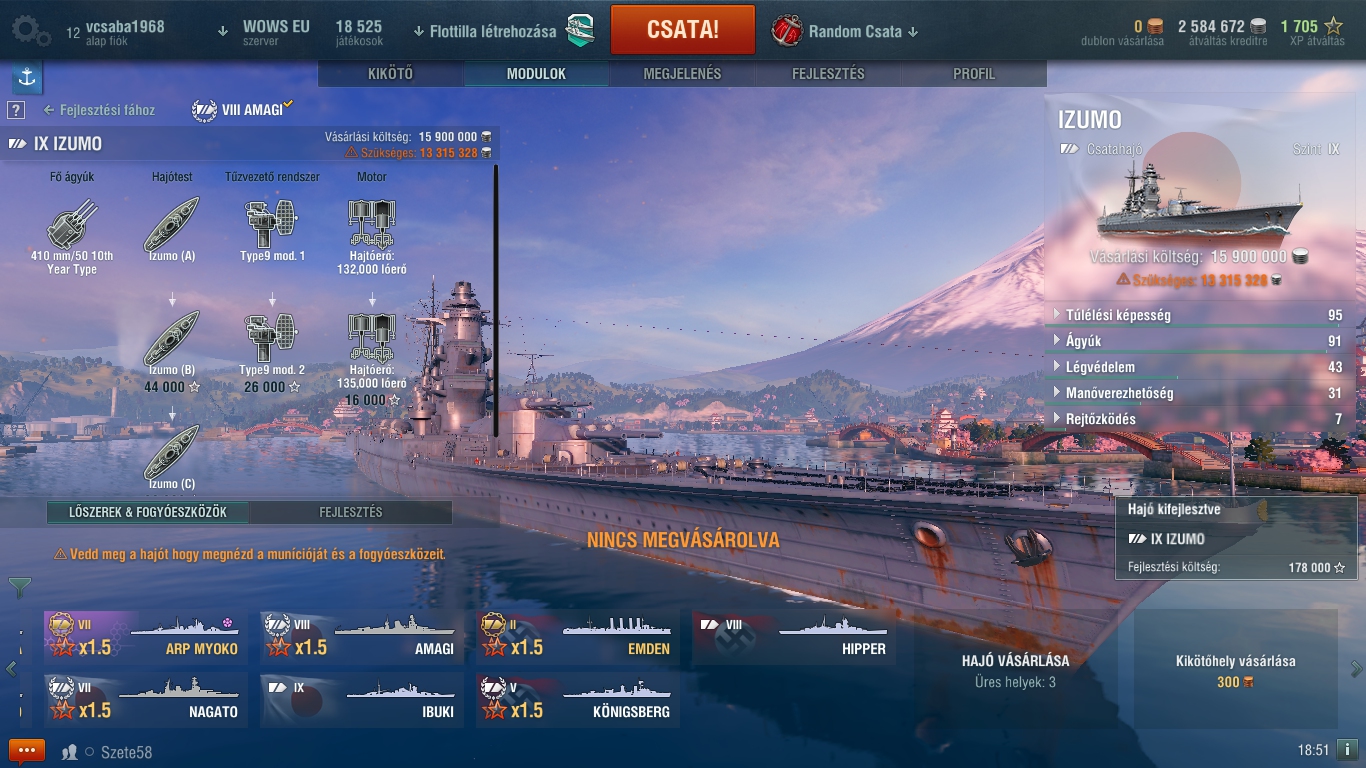
Task: Switch to the FEJLESZTÉS bottom panel tab
Action: click(x=351, y=512)
